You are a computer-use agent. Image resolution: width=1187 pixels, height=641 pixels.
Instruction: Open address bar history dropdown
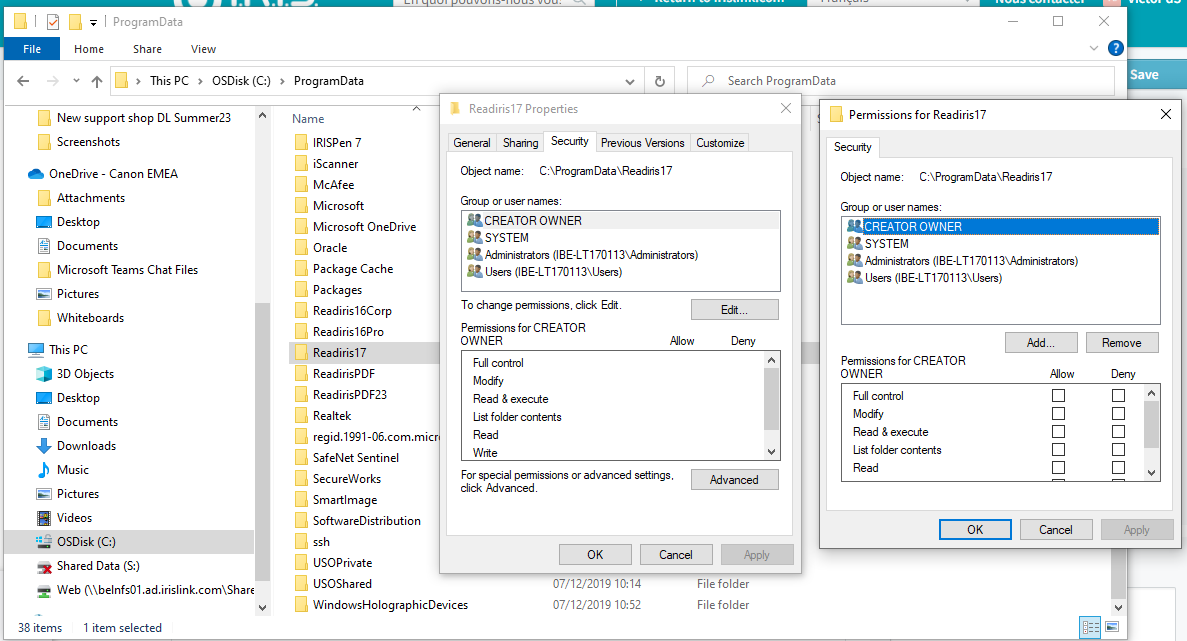pyautogui.click(x=630, y=82)
